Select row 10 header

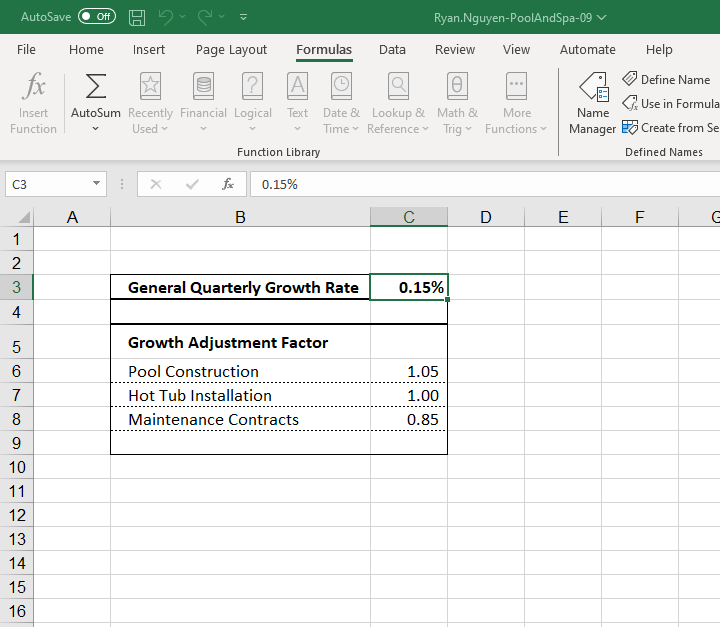(x=17, y=467)
